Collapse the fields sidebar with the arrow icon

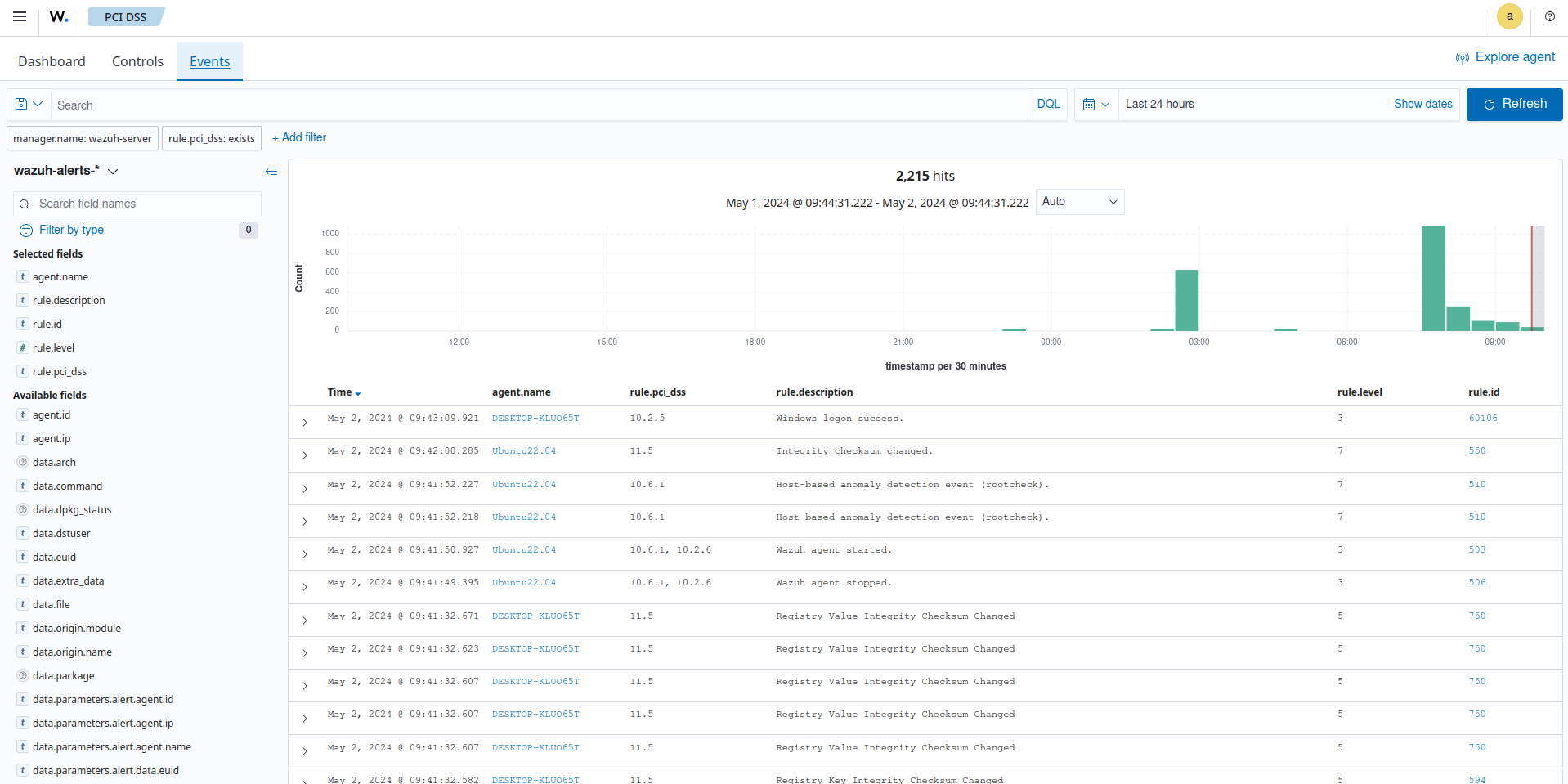(x=271, y=171)
